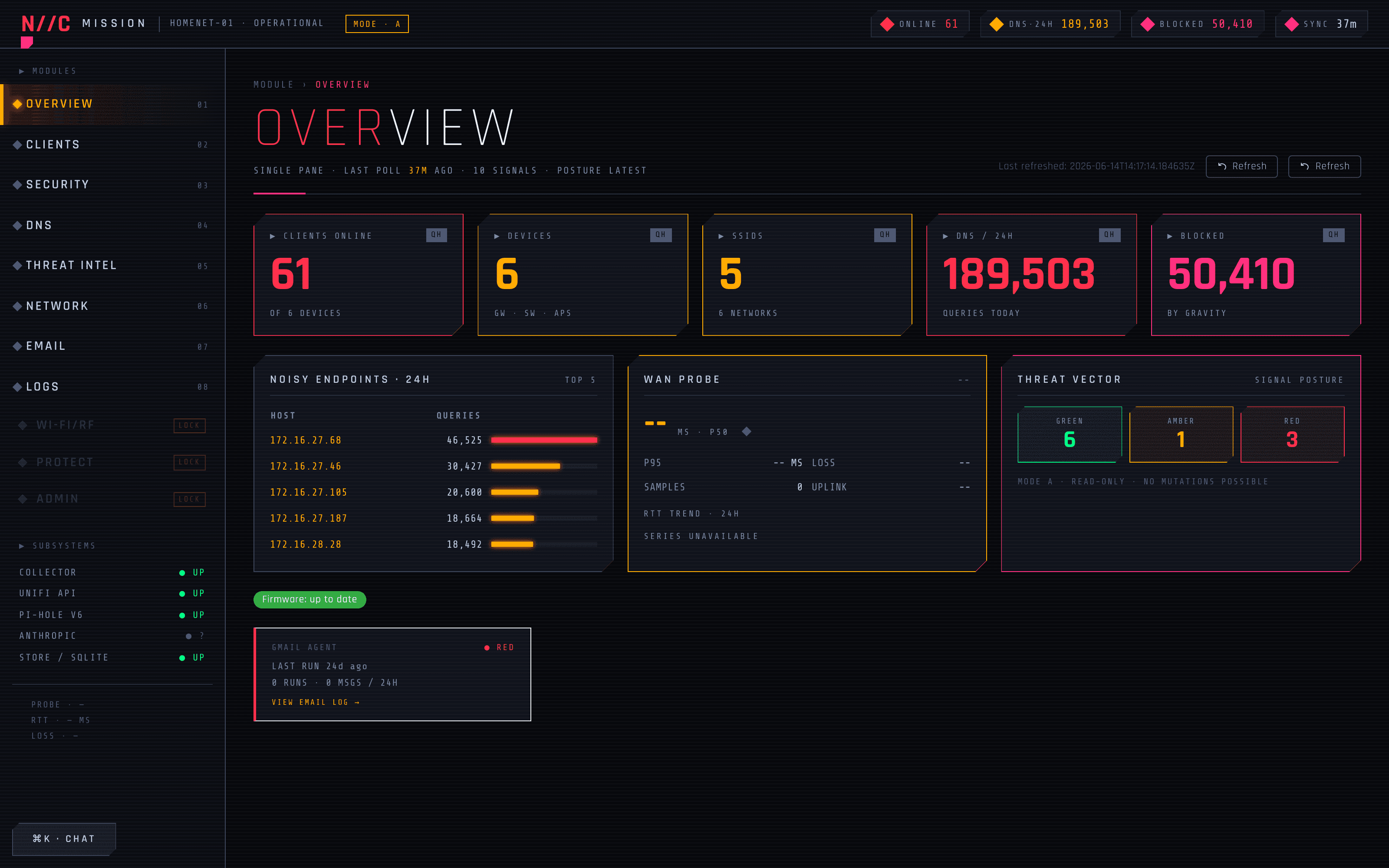The image size is (1389, 868).
Task: Collapse the Modules section triangle
Action: point(22,71)
